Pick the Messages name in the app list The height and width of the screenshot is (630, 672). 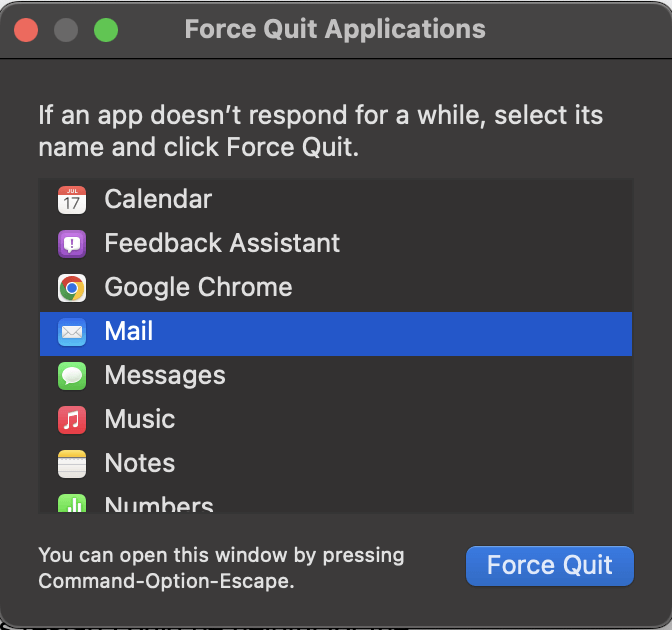coord(165,376)
